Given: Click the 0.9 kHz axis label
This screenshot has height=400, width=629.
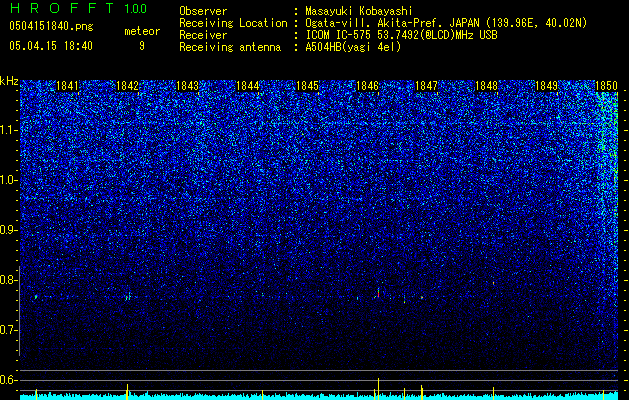Looking at the screenshot, I should click(x=9, y=230).
